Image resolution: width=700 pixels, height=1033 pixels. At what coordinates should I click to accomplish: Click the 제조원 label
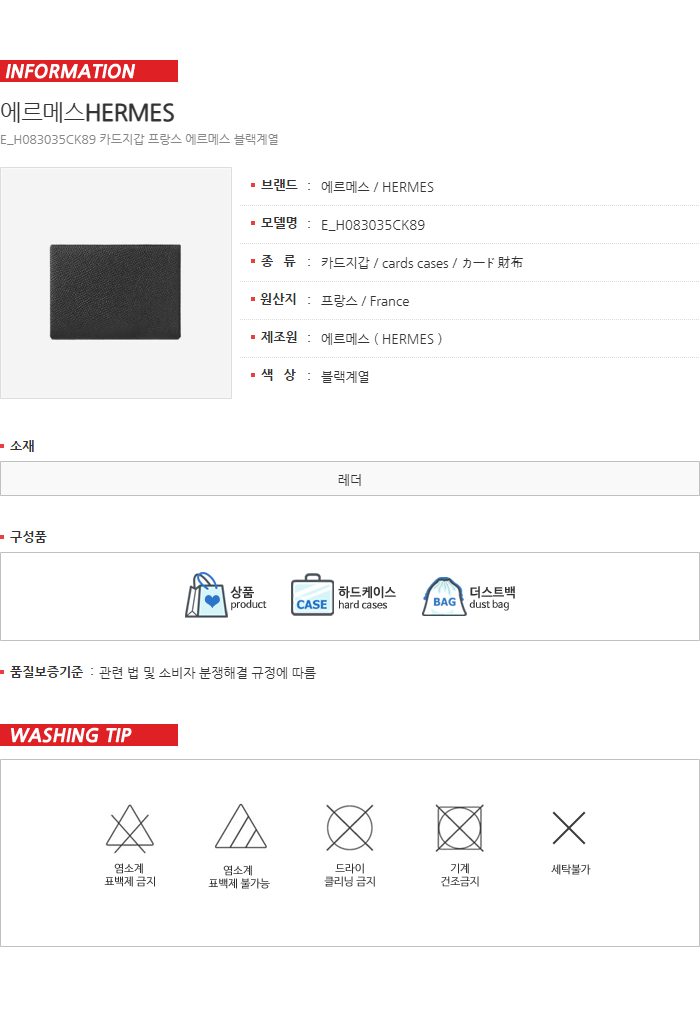coord(279,337)
